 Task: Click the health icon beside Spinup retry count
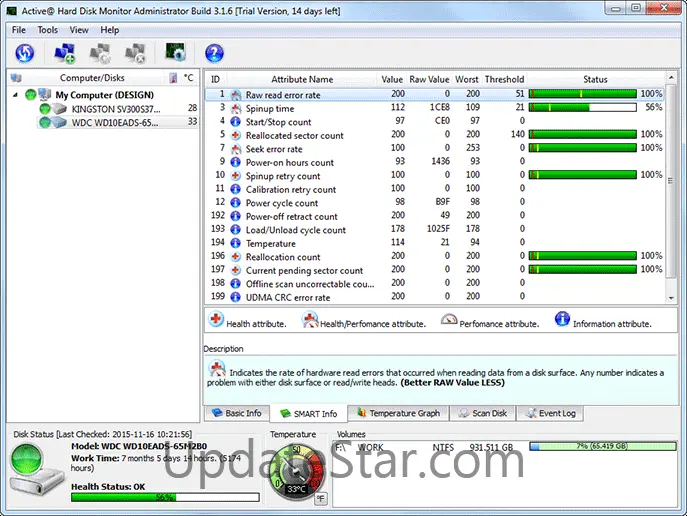pyautogui.click(x=236, y=176)
